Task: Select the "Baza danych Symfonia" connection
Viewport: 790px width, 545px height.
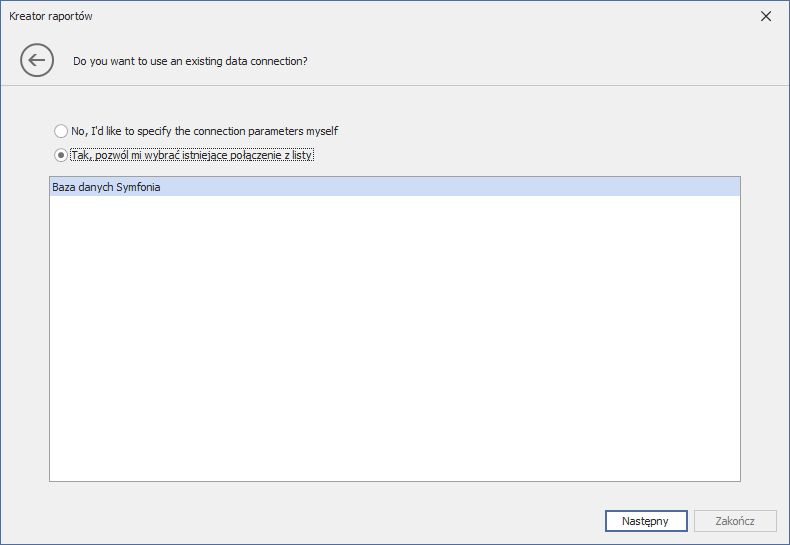Action: [x=394, y=187]
